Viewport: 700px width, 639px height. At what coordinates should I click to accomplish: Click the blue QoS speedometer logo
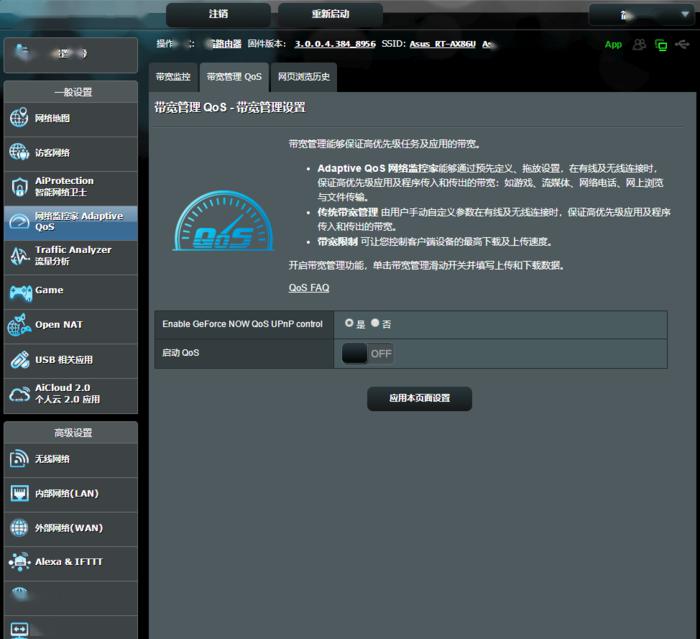click(x=223, y=221)
